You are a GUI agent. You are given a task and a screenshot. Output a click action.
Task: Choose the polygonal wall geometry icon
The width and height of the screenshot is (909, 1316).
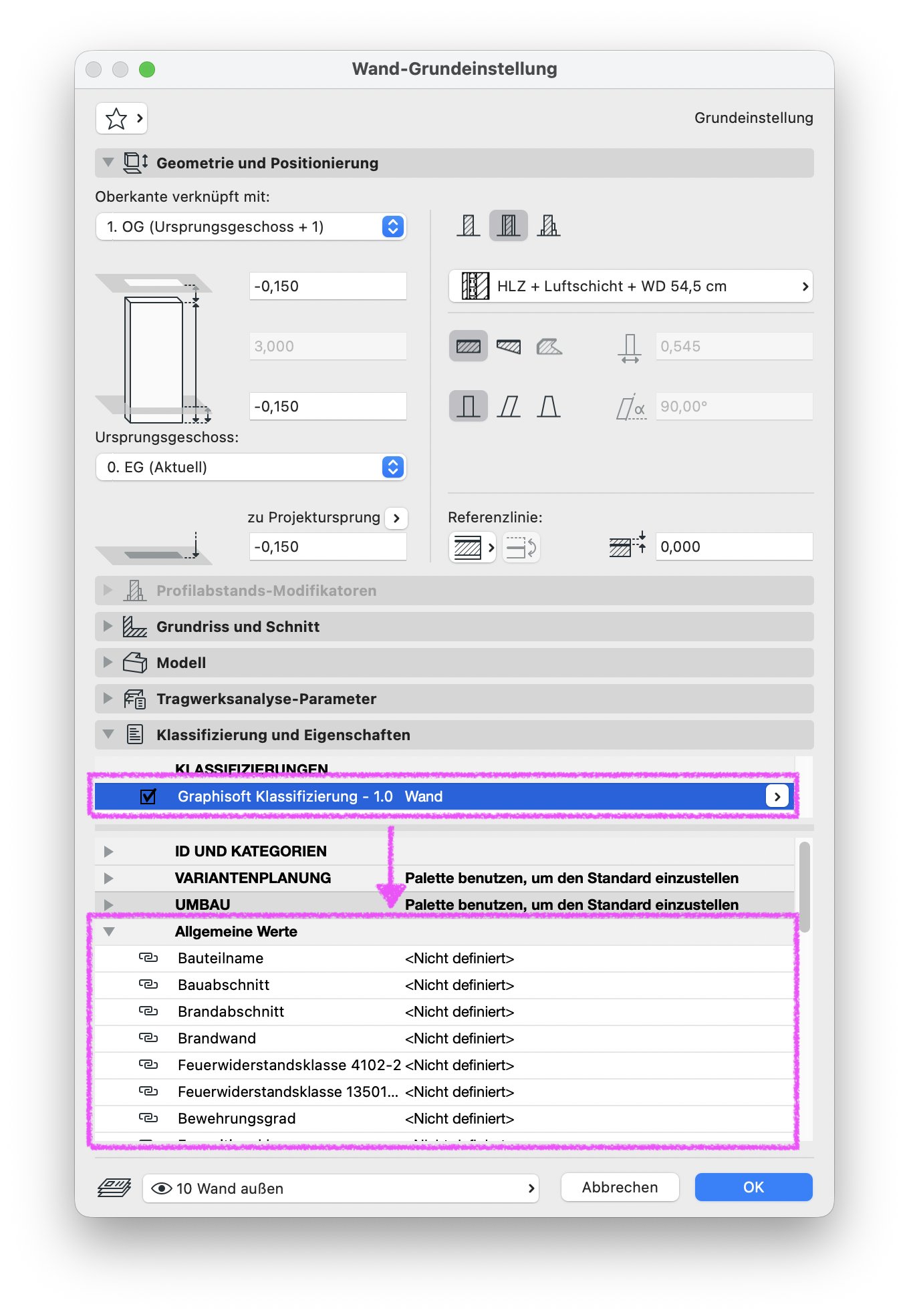[549, 346]
